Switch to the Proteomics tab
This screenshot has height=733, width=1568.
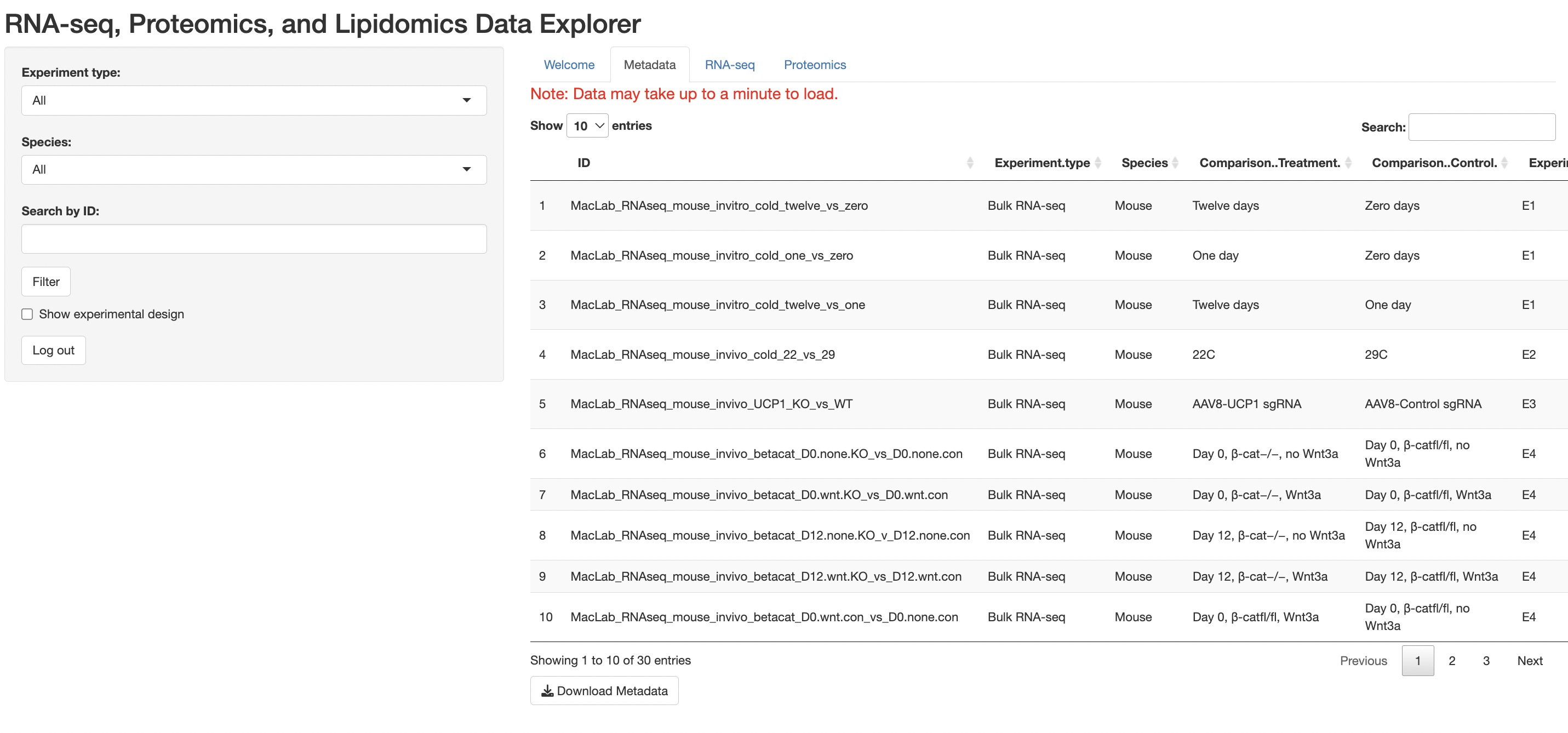(x=815, y=65)
